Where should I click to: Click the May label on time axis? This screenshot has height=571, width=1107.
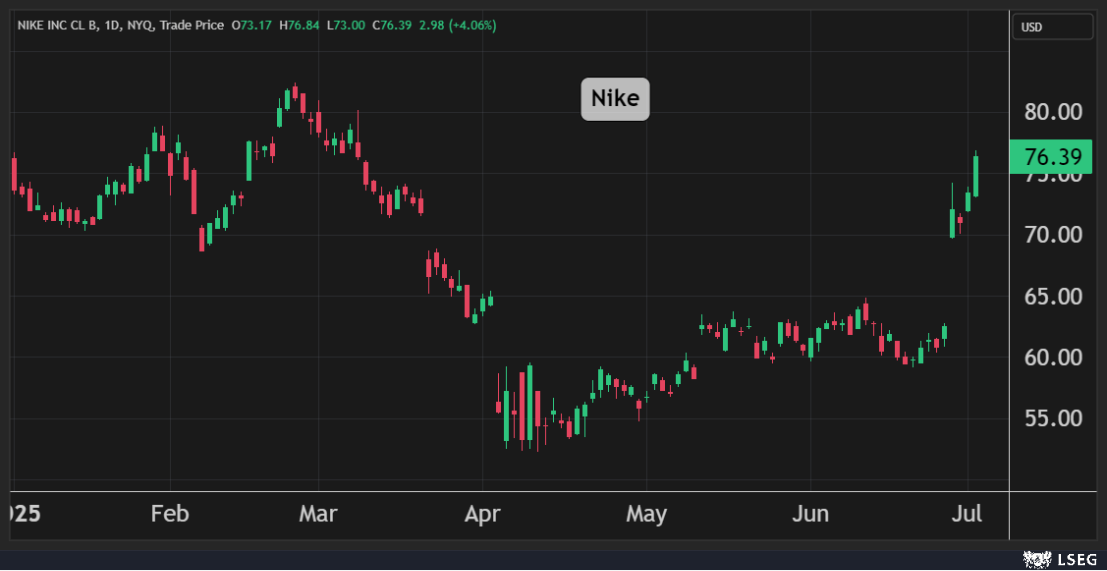click(646, 515)
